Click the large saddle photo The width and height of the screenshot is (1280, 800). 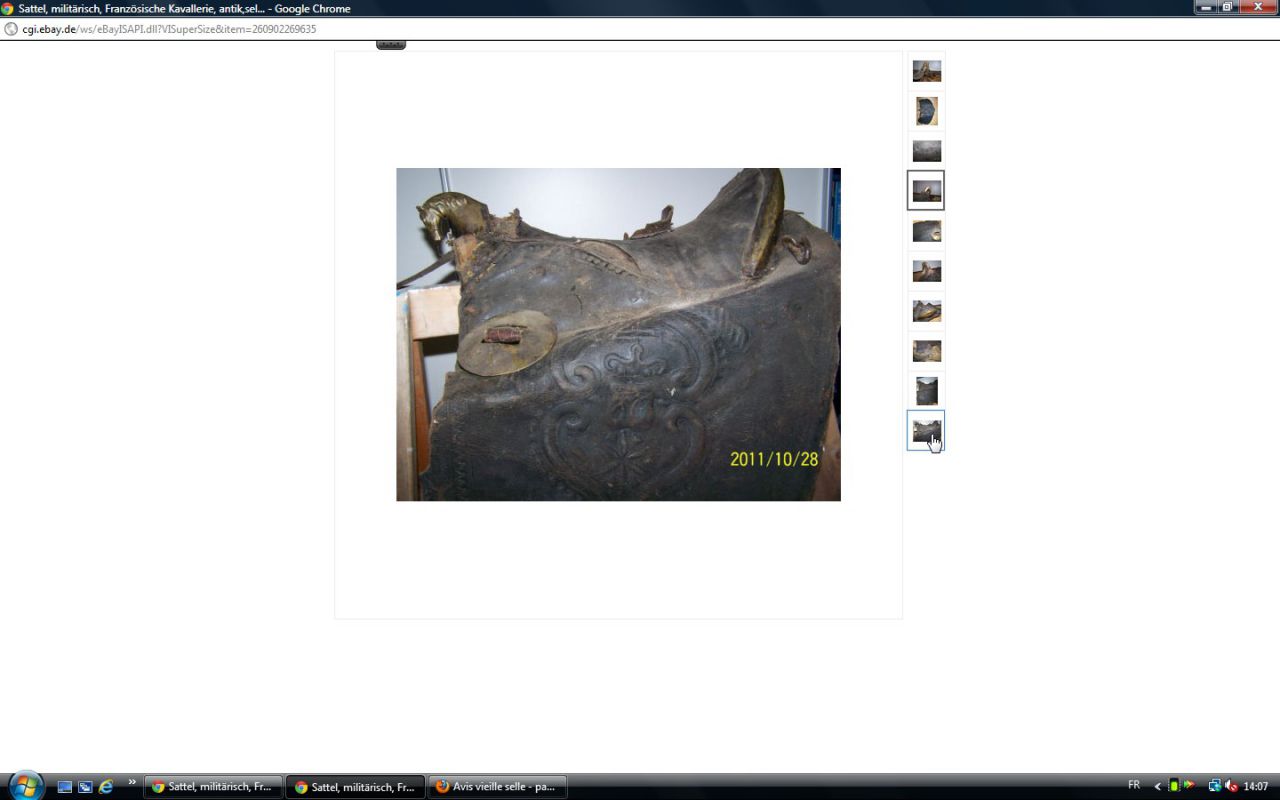click(x=618, y=334)
